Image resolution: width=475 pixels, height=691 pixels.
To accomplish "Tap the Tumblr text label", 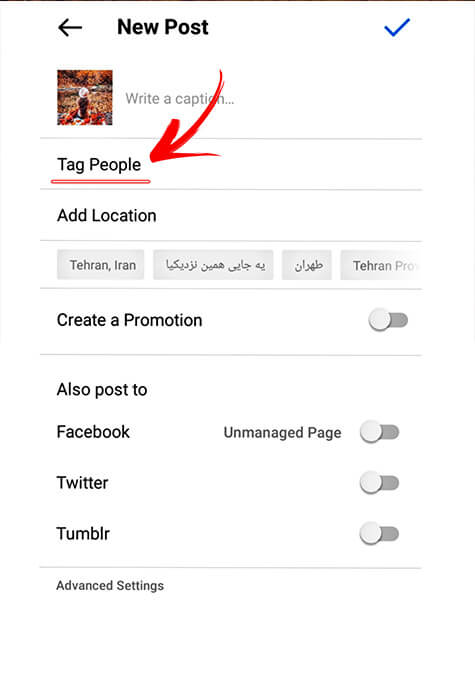I will (83, 534).
